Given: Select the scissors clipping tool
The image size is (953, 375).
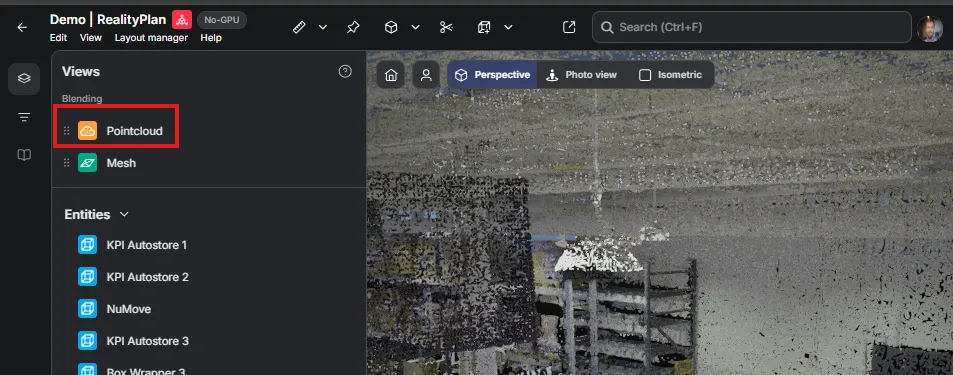Looking at the screenshot, I should click(x=446, y=27).
